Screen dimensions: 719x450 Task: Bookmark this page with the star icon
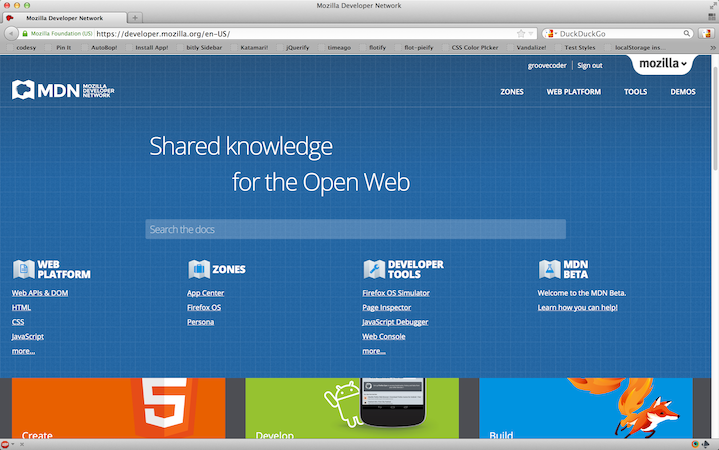coord(521,33)
